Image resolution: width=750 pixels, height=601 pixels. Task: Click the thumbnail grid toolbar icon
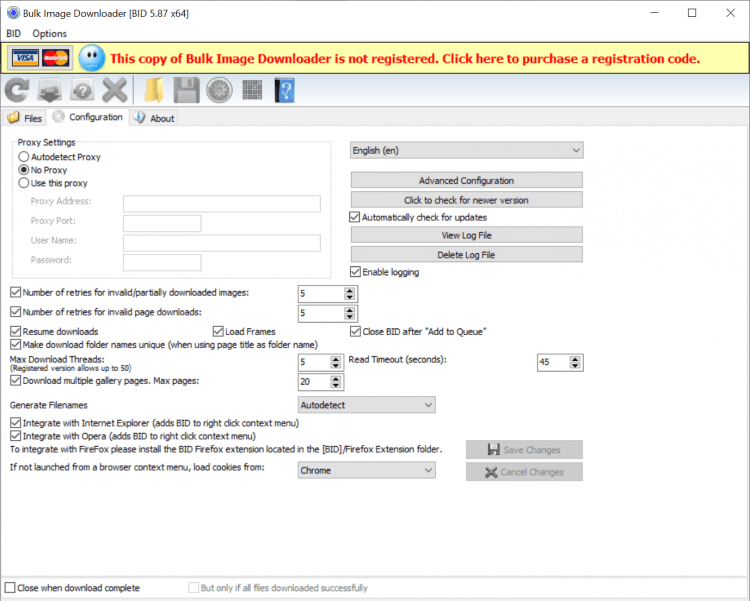252,91
